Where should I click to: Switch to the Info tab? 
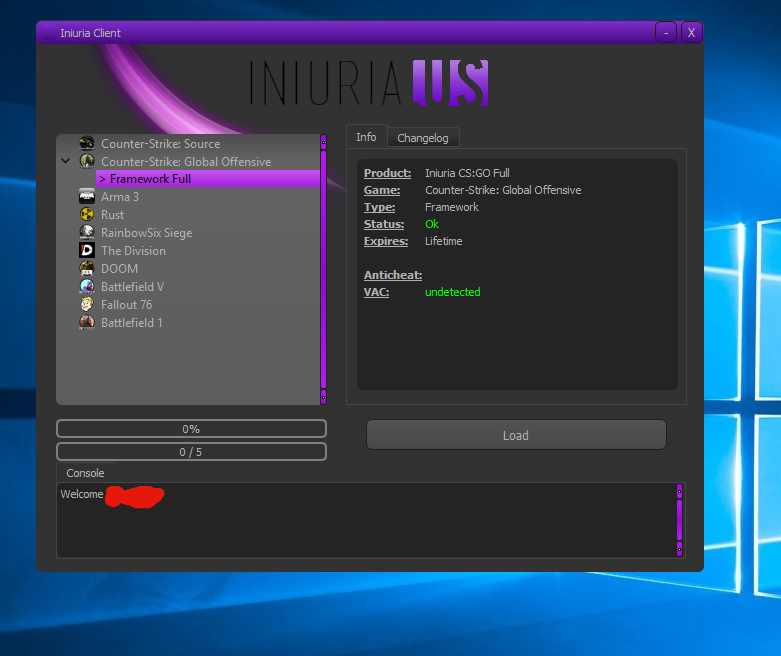tap(366, 137)
